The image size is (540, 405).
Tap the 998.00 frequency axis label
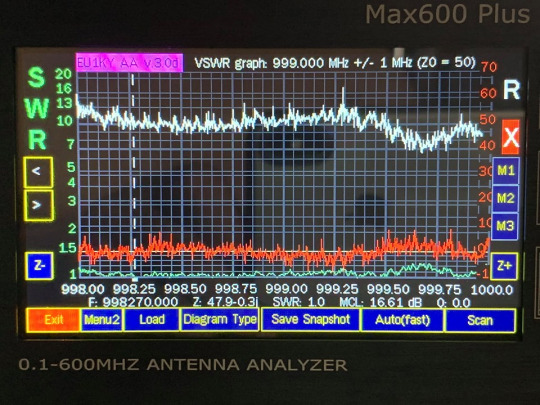(83, 289)
